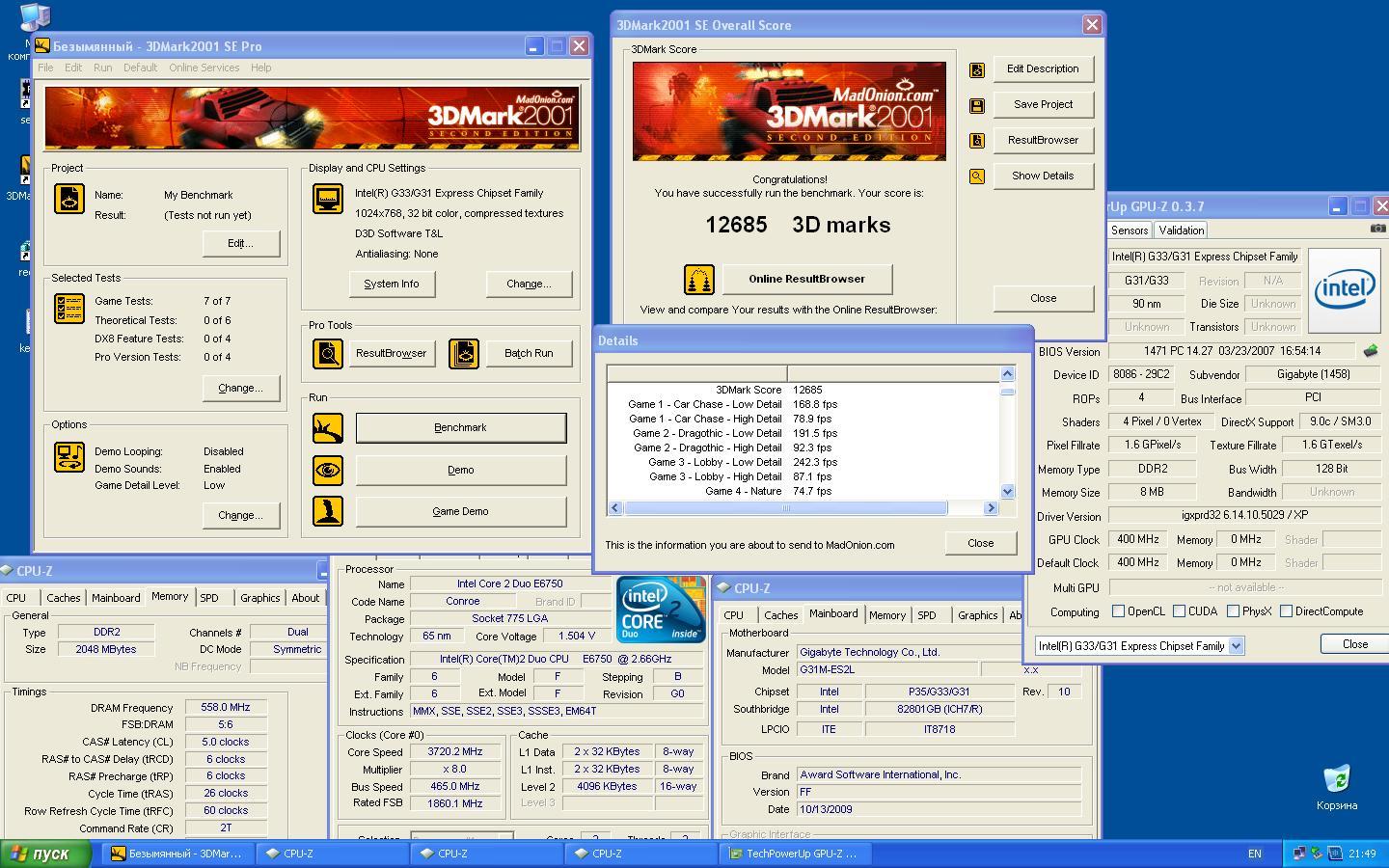Click the Online ResultBrowser trophy icon
This screenshot has width=1389, height=868.
pyautogui.click(x=699, y=280)
